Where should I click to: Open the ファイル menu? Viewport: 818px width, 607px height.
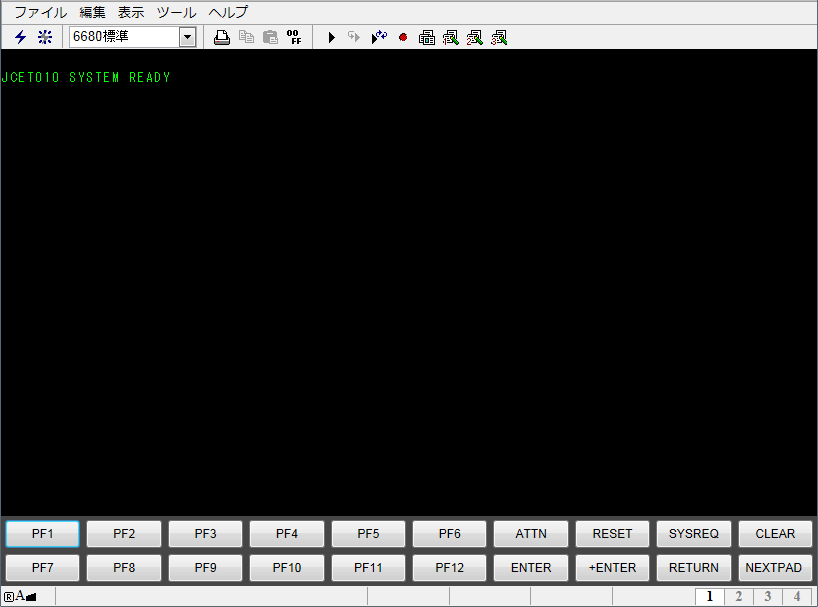(x=40, y=12)
